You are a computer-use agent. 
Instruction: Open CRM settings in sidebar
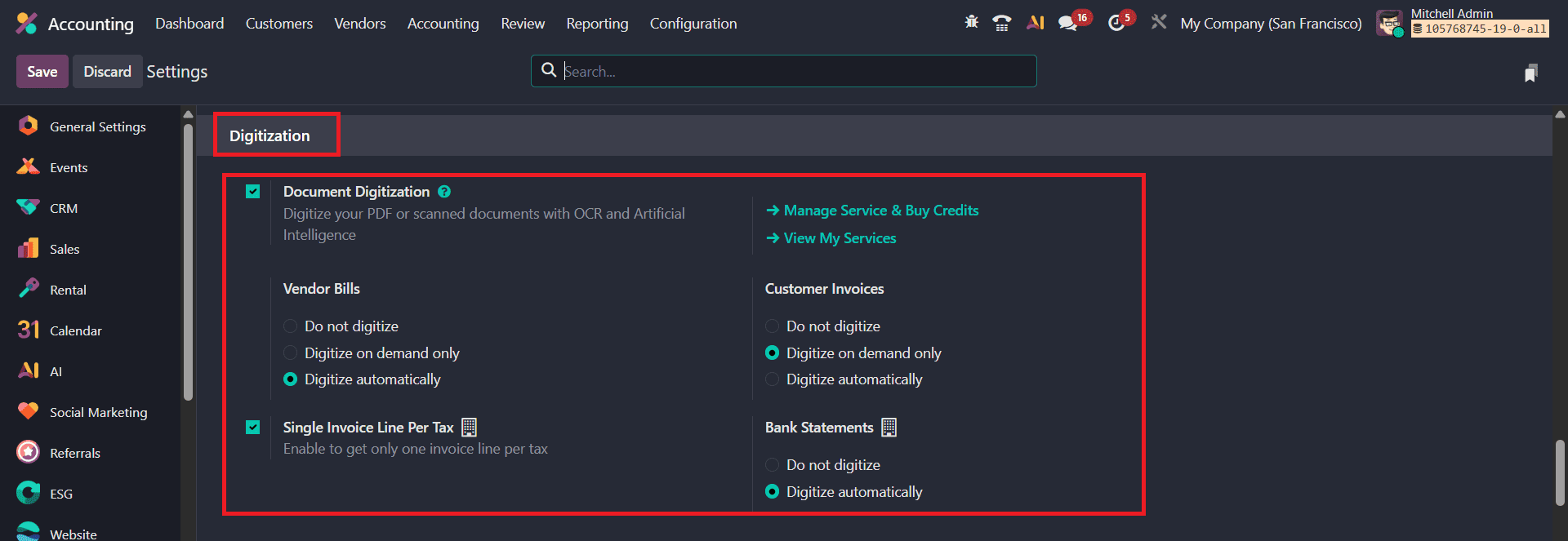[x=90, y=208]
